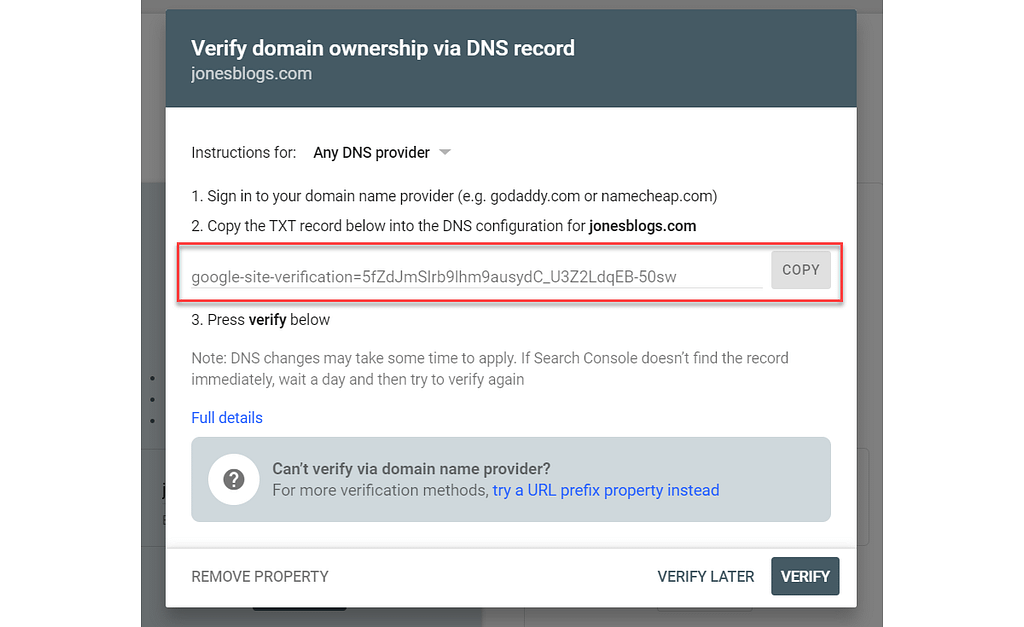Open the Any DNS provider dropdown

371,152
